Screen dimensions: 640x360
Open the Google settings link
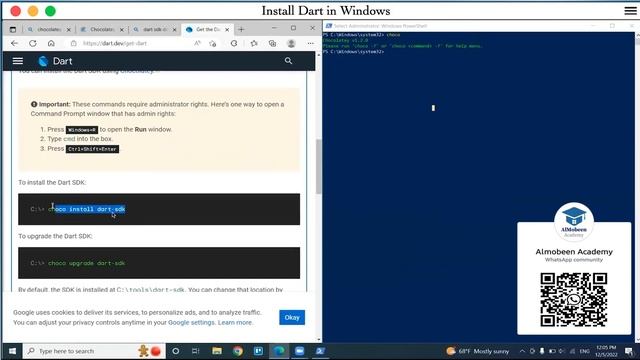click(x=191, y=322)
